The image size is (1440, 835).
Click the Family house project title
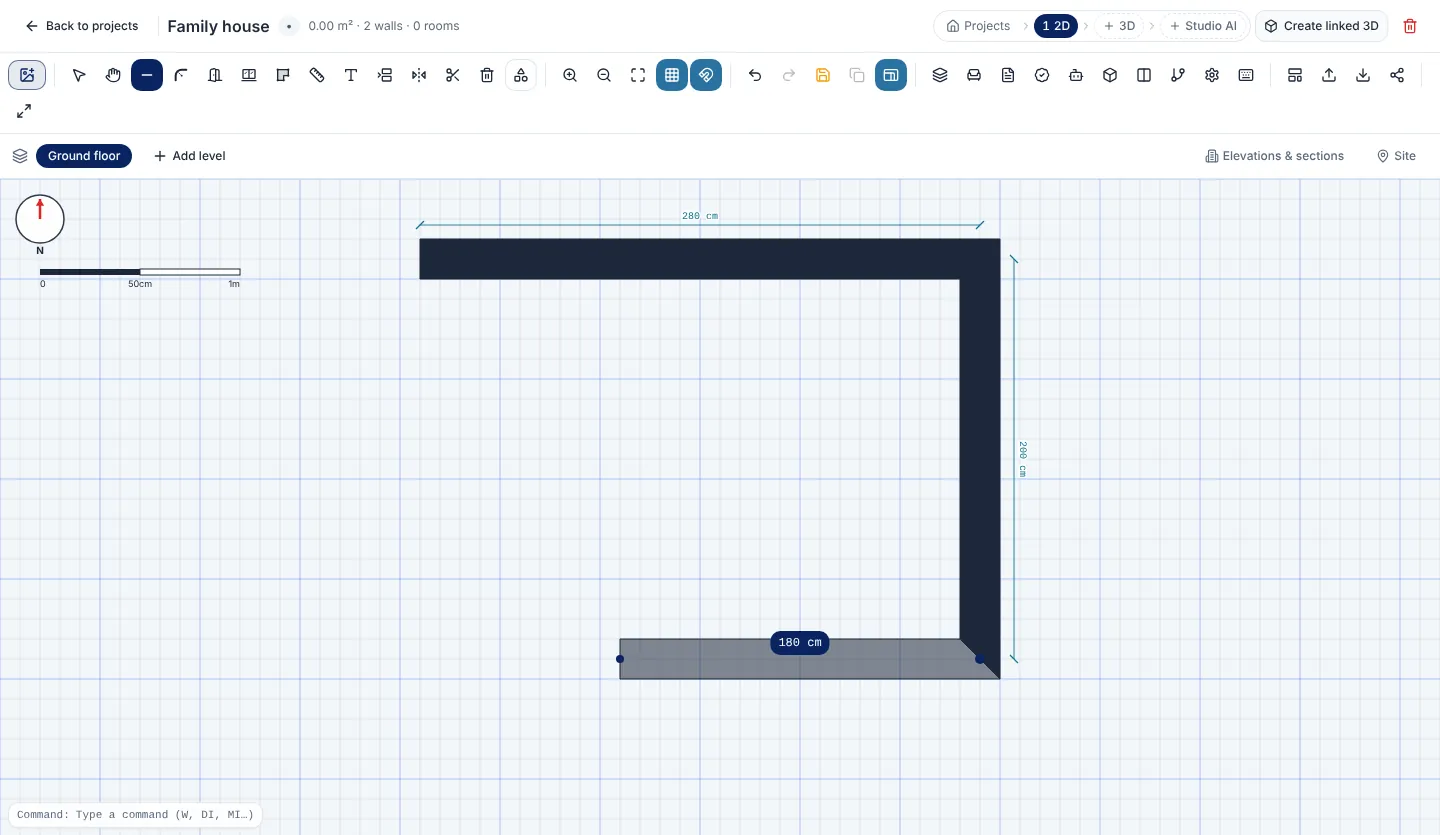[218, 26]
